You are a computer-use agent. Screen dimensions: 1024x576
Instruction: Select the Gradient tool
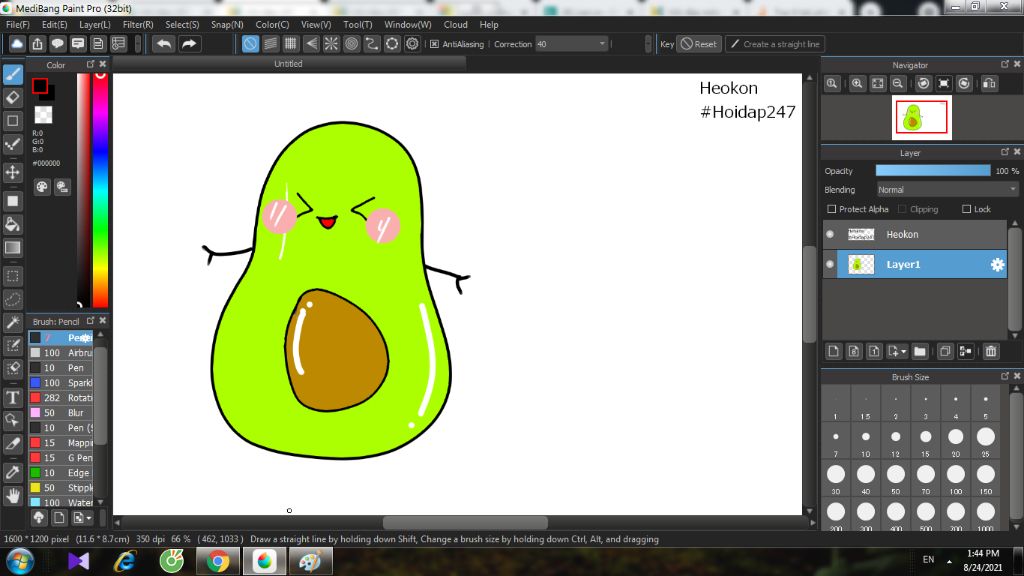tap(13, 248)
